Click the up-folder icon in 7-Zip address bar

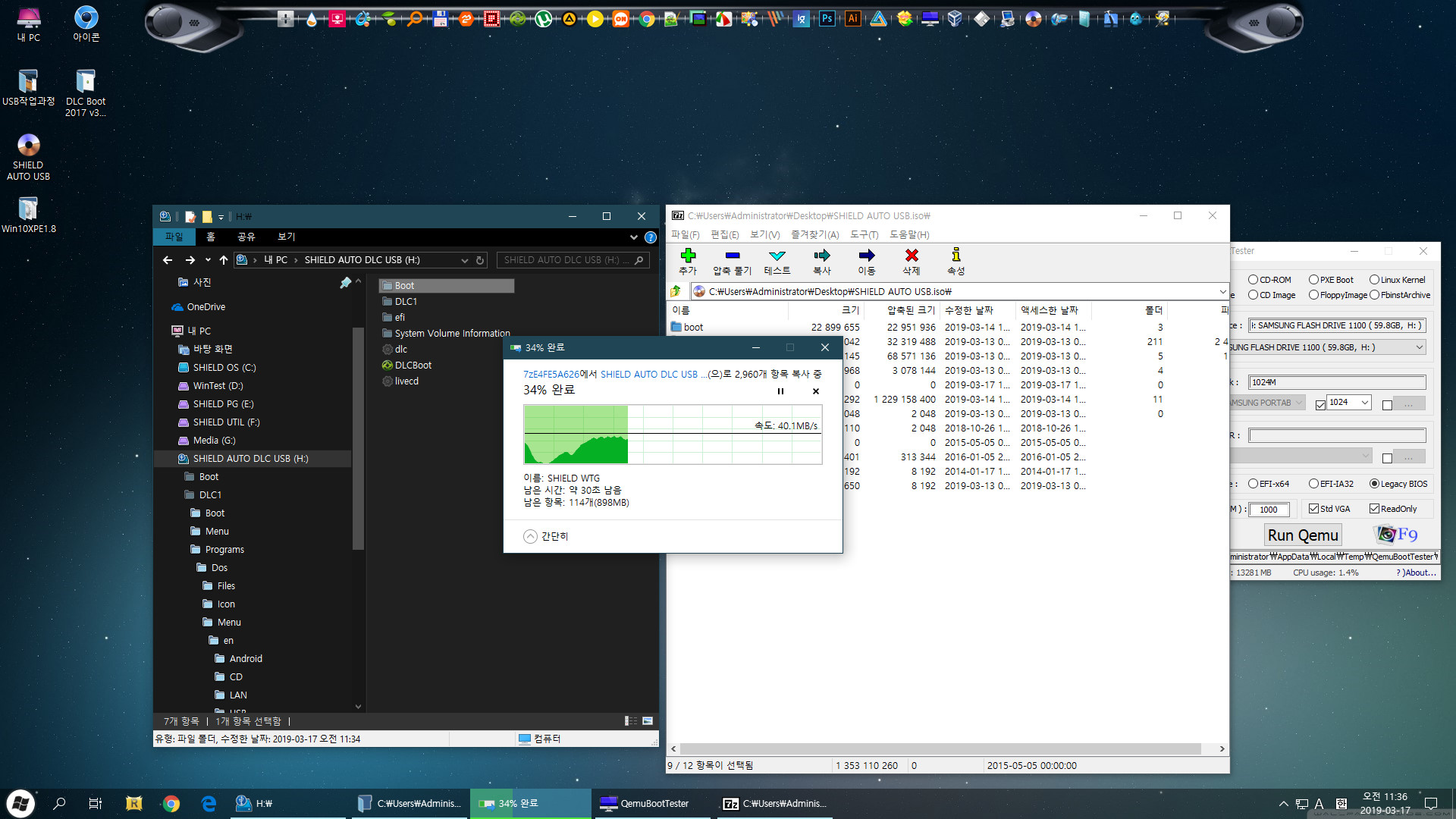click(x=676, y=291)
